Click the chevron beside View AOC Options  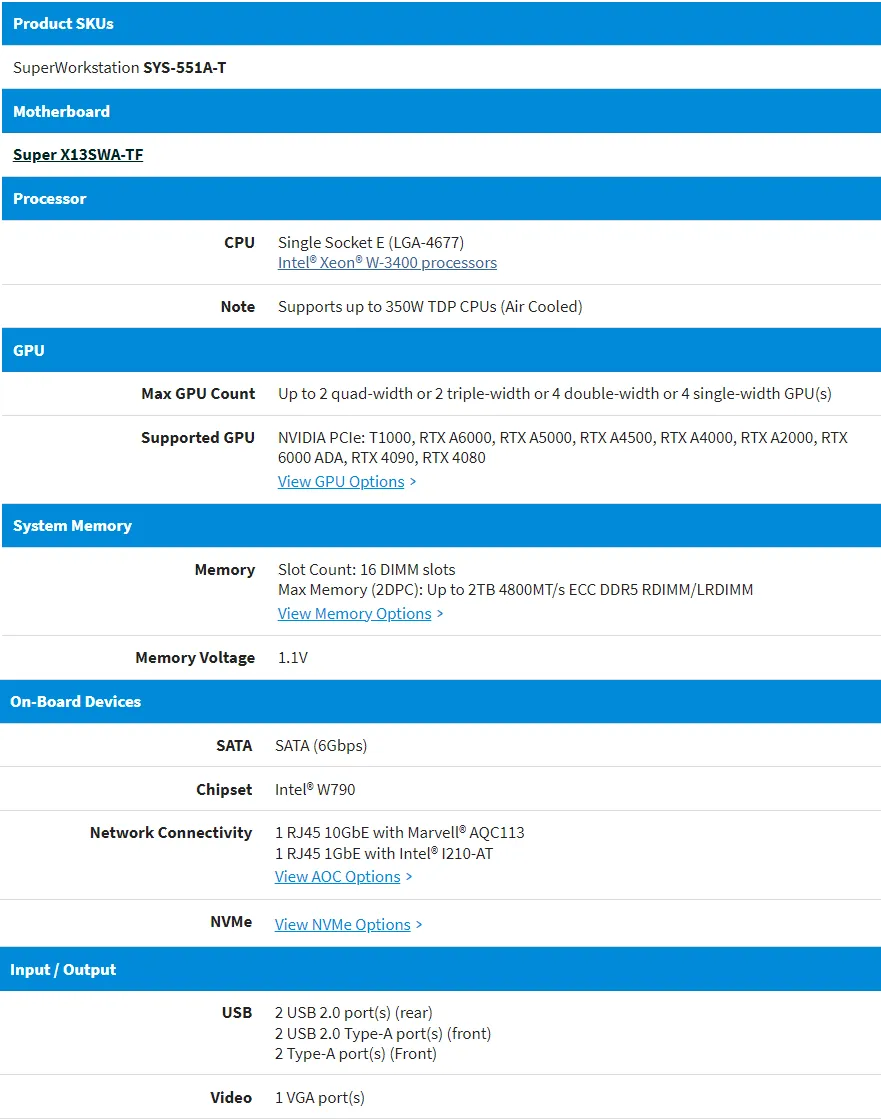click(409, 876)
